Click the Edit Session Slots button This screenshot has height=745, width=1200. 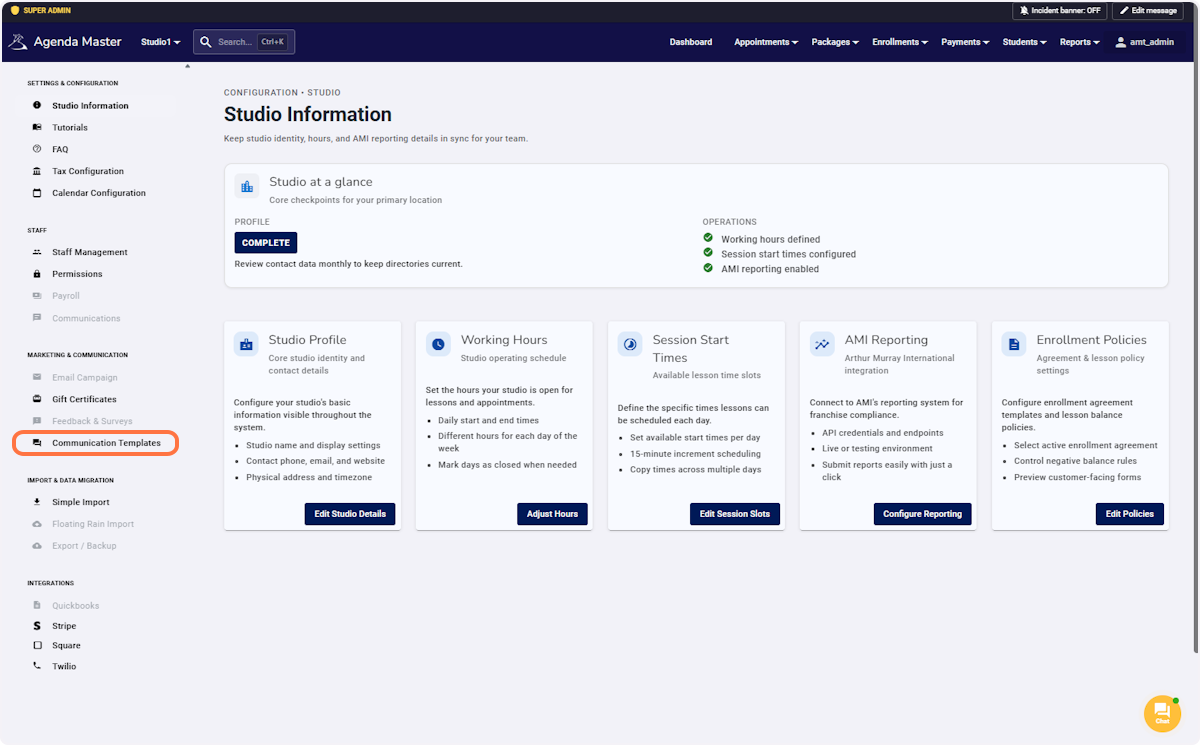point(735,514)
